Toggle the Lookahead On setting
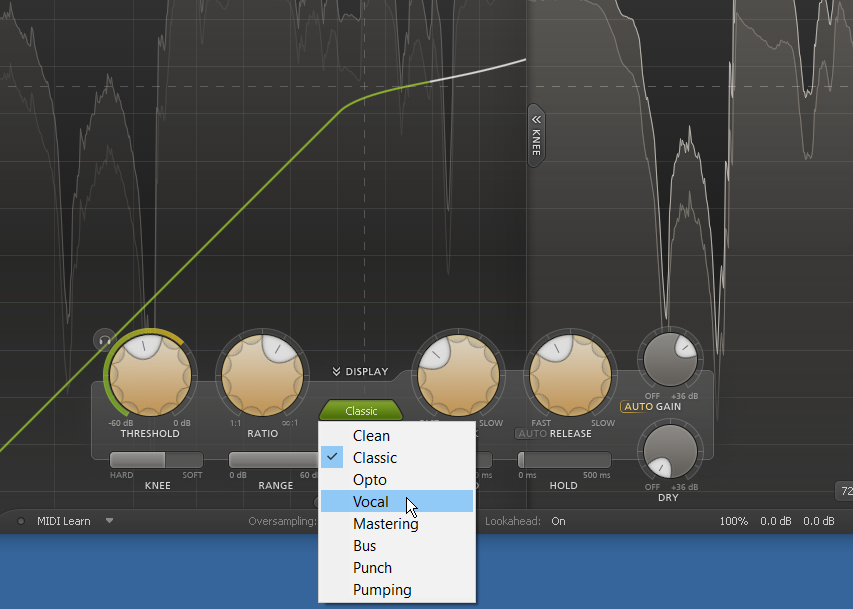The image size is (853, 609). click(558, 521)
